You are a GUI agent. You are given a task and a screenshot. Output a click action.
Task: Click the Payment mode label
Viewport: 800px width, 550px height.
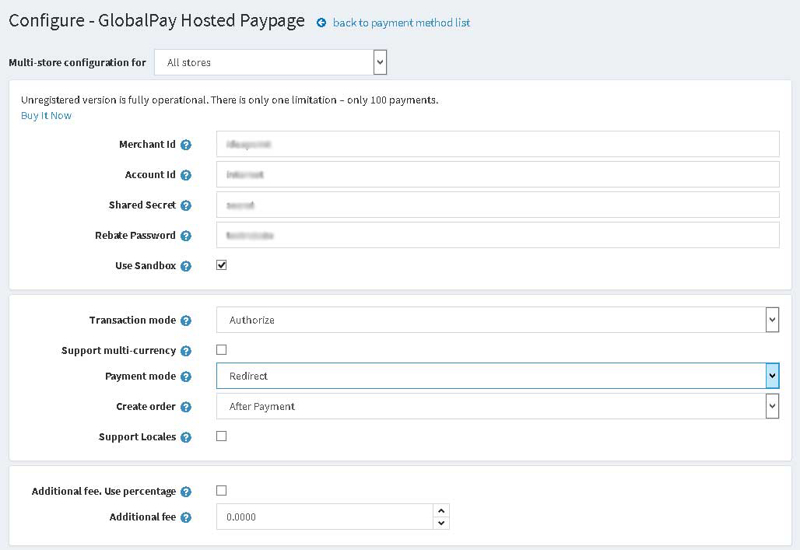click(140, 377)
